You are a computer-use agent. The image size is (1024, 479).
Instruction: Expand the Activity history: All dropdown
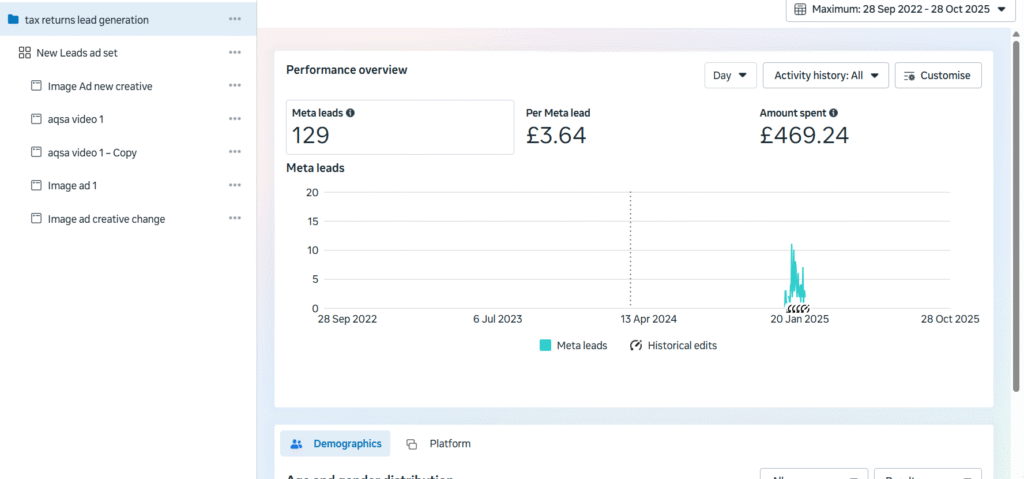point(825,75)
